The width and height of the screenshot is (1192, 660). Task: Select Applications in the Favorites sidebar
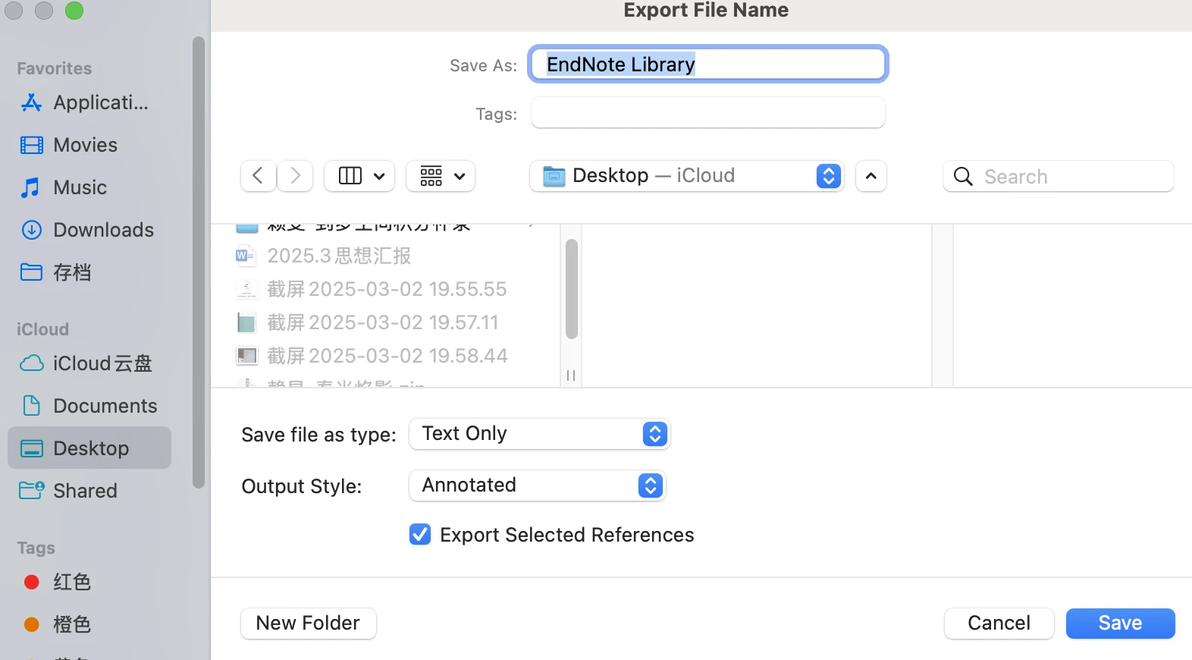99,103
